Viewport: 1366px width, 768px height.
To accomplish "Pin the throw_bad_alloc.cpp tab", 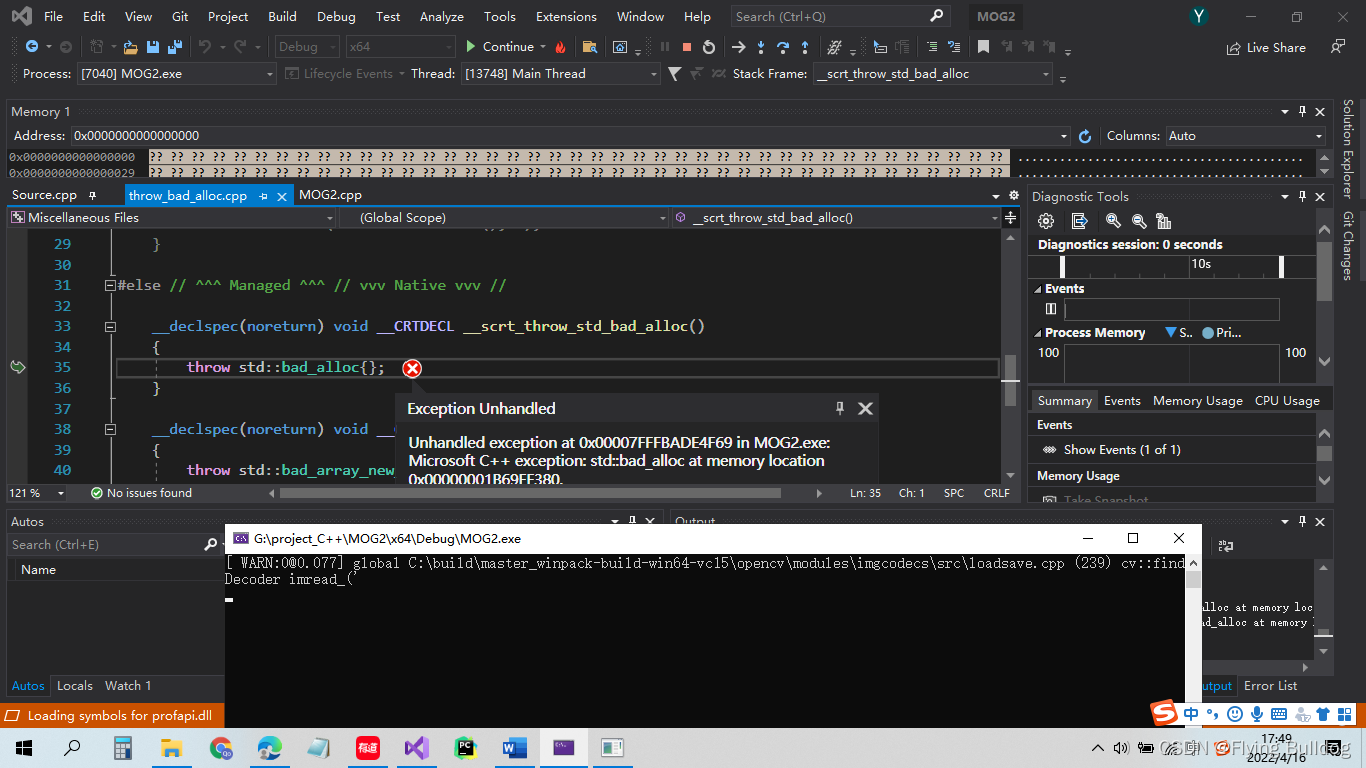I will pos(264,196).
